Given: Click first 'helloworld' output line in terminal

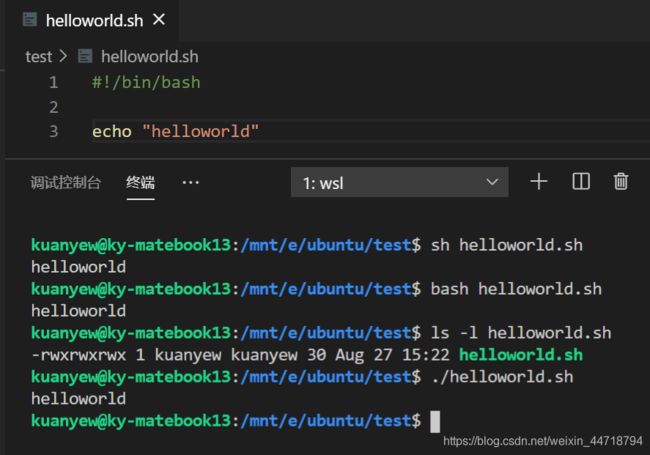Looking at the screenshot, I should 78,267.
